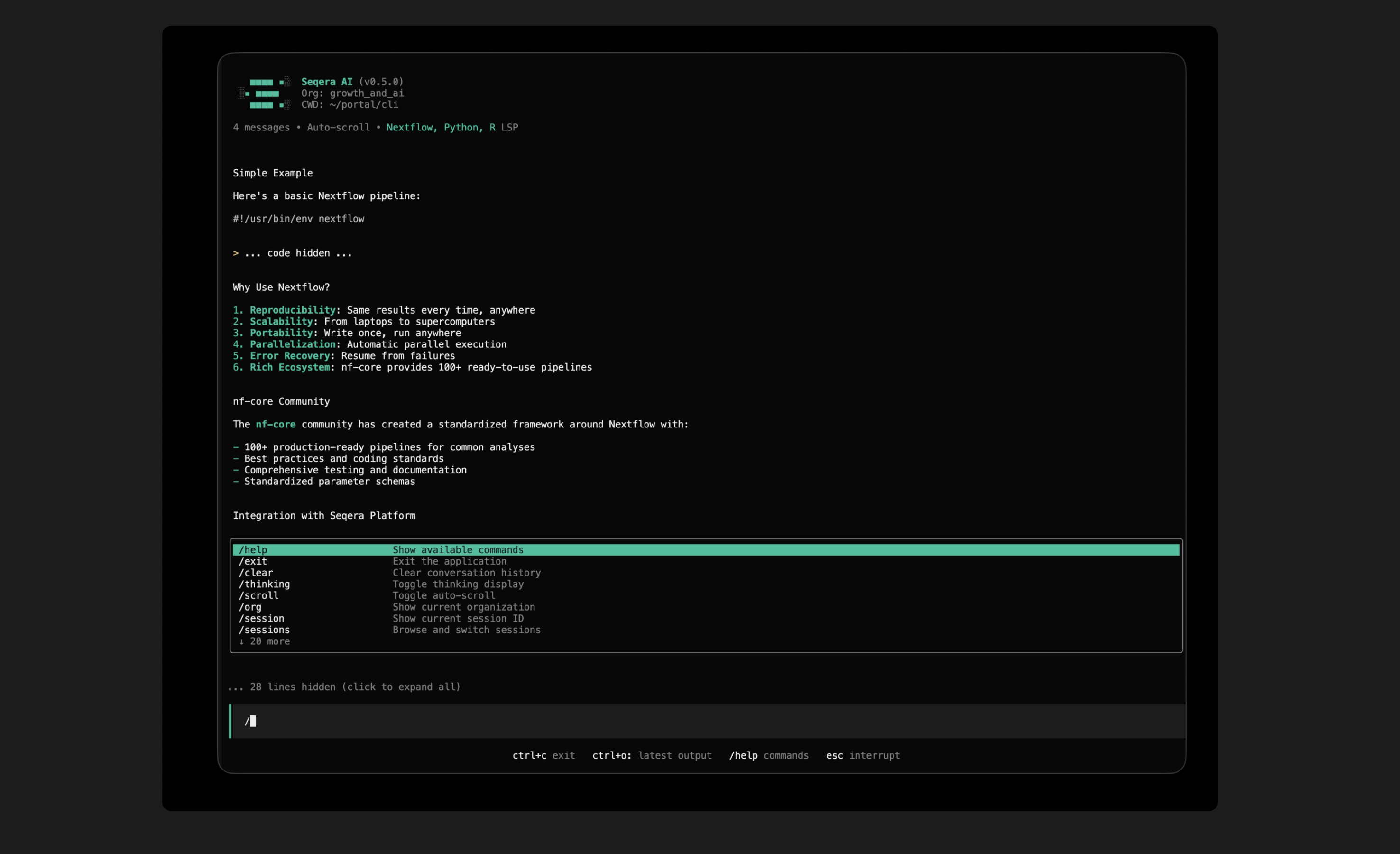Click the 'nf-core Community' heading

[281, 401]
